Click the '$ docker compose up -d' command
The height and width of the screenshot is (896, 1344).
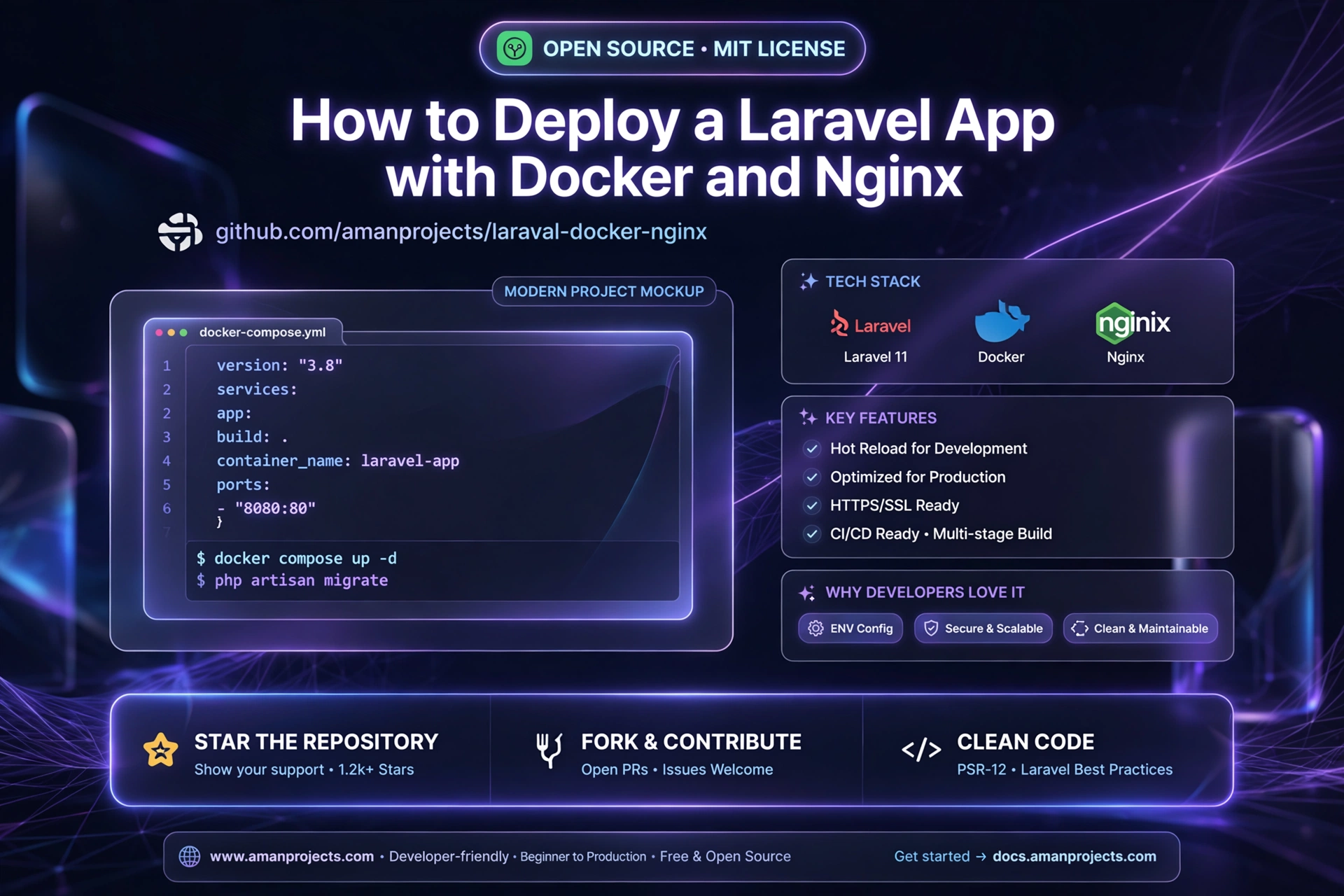297,558
